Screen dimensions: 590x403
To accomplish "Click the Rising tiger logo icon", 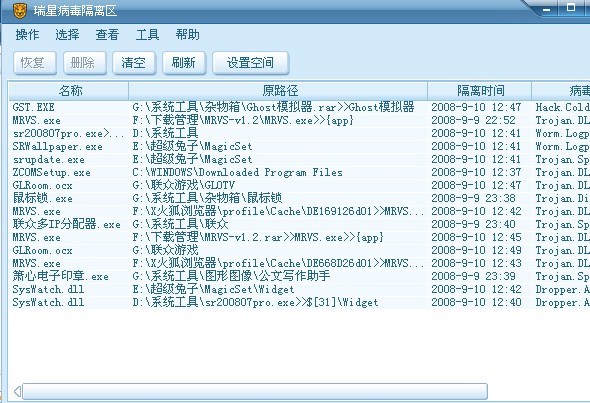I will 20,11.
